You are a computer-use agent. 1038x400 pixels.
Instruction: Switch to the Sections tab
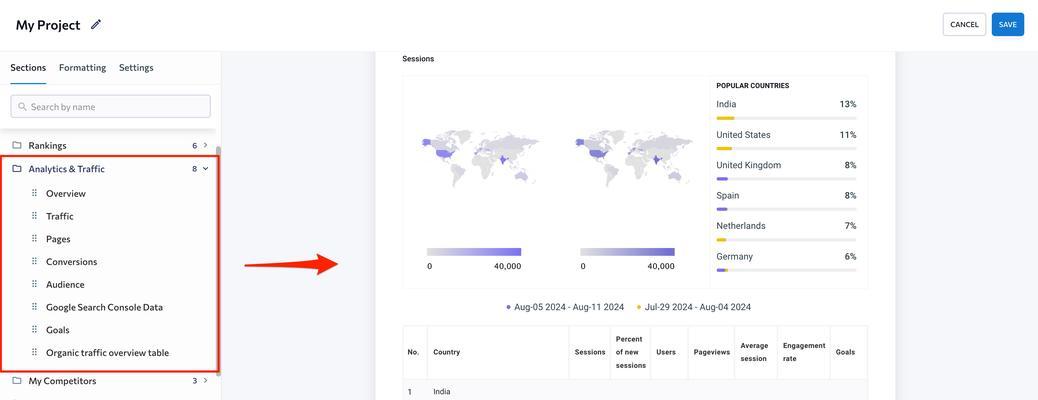(x=28, y=68)
